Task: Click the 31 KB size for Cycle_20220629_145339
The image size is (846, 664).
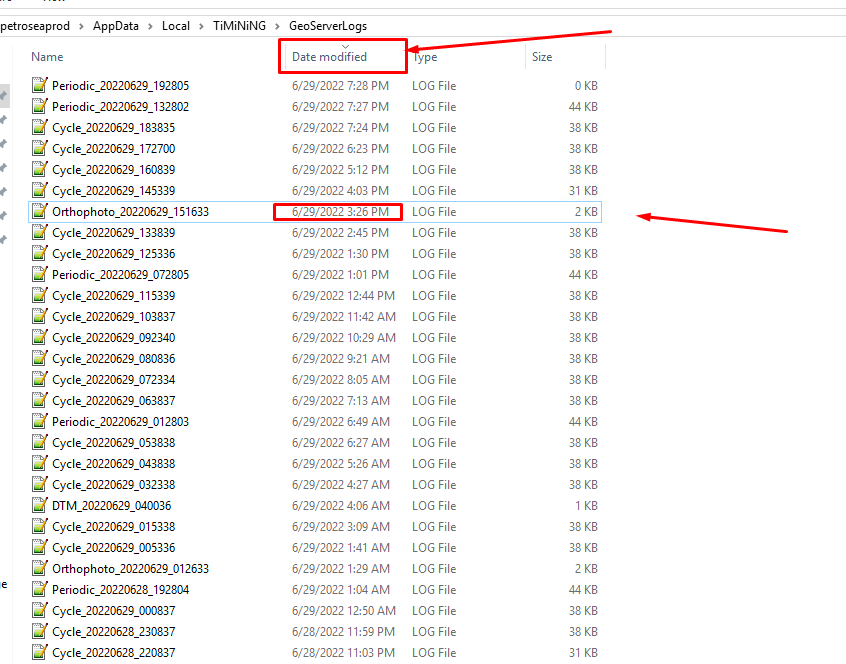Action: click(x=583, y=191)
